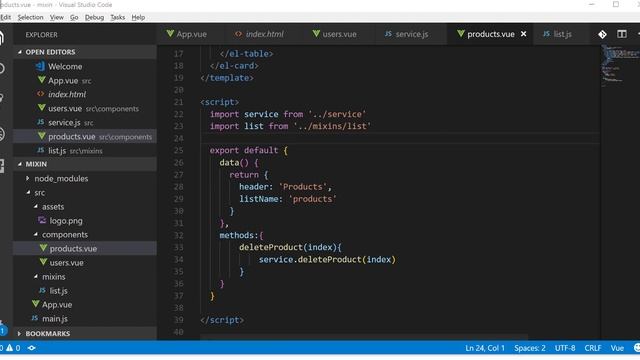Click the index.html icon in Open Editors
The height and width of the screenshot is (360, 640).
[40, 94]
